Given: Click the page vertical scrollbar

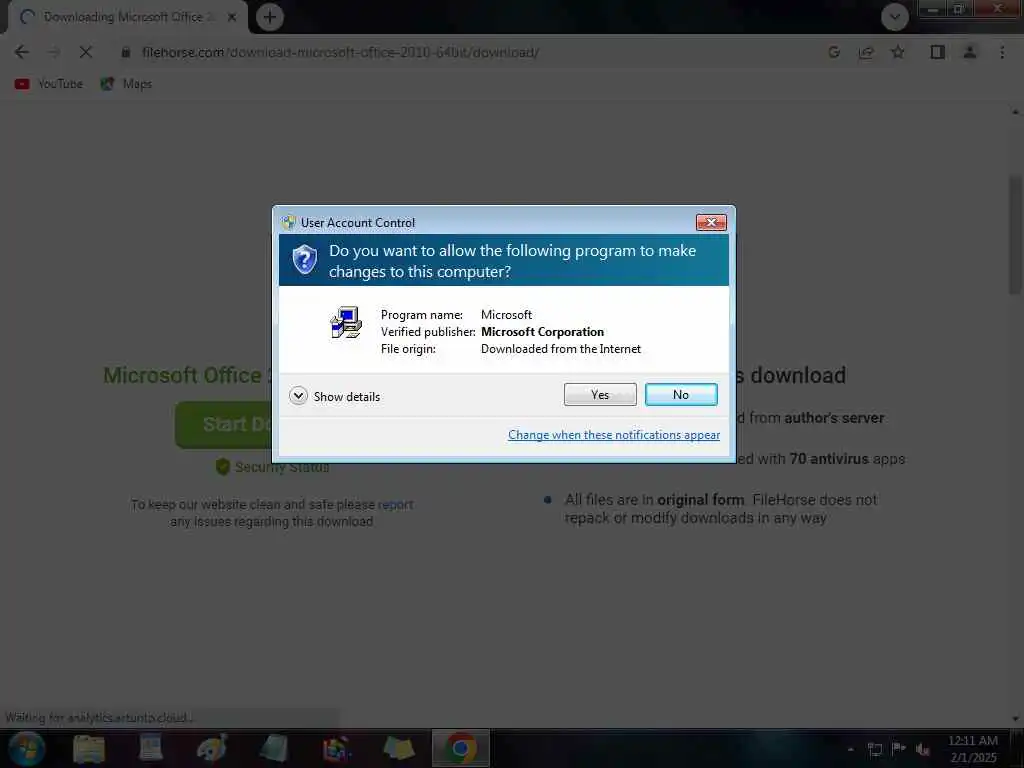Looking at the screenshot, I should tap(1015, 235).
